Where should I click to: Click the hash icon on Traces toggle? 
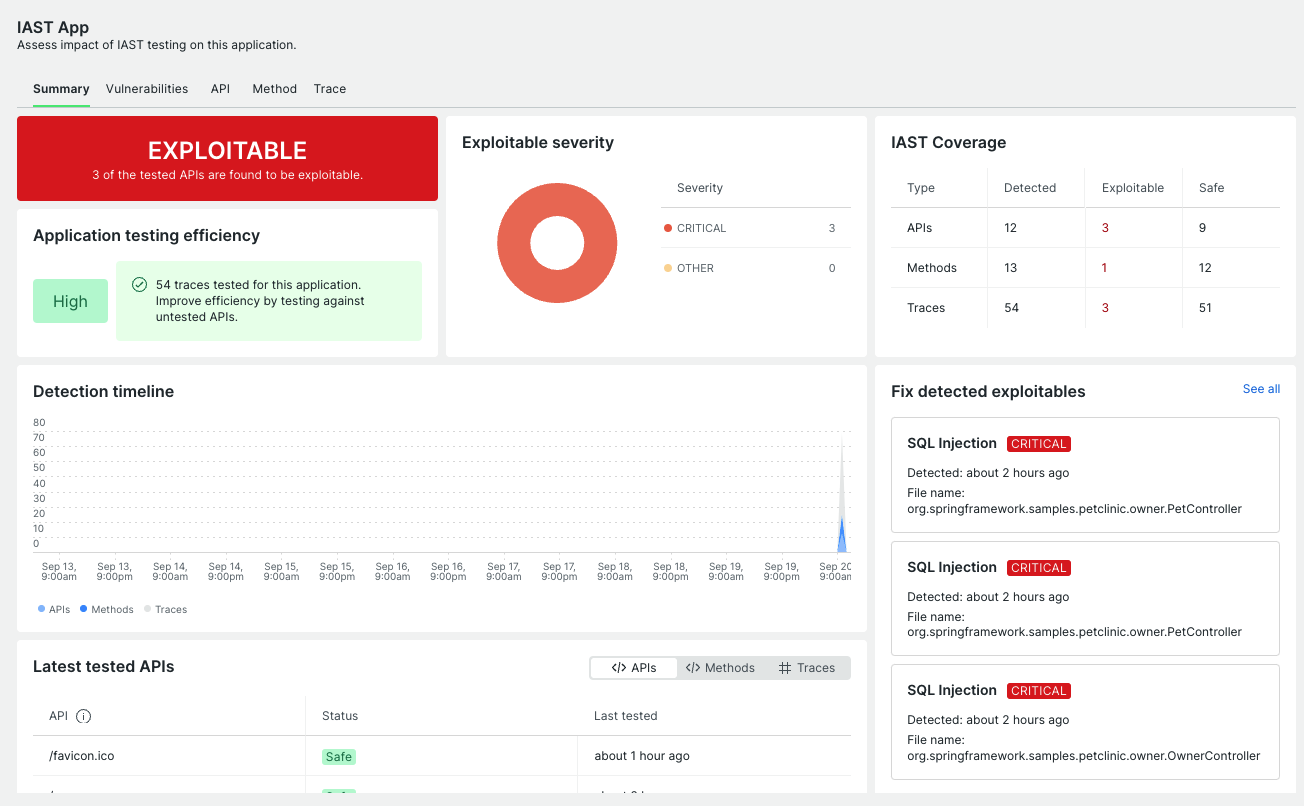pyautogui.click(x=785, y=668)
